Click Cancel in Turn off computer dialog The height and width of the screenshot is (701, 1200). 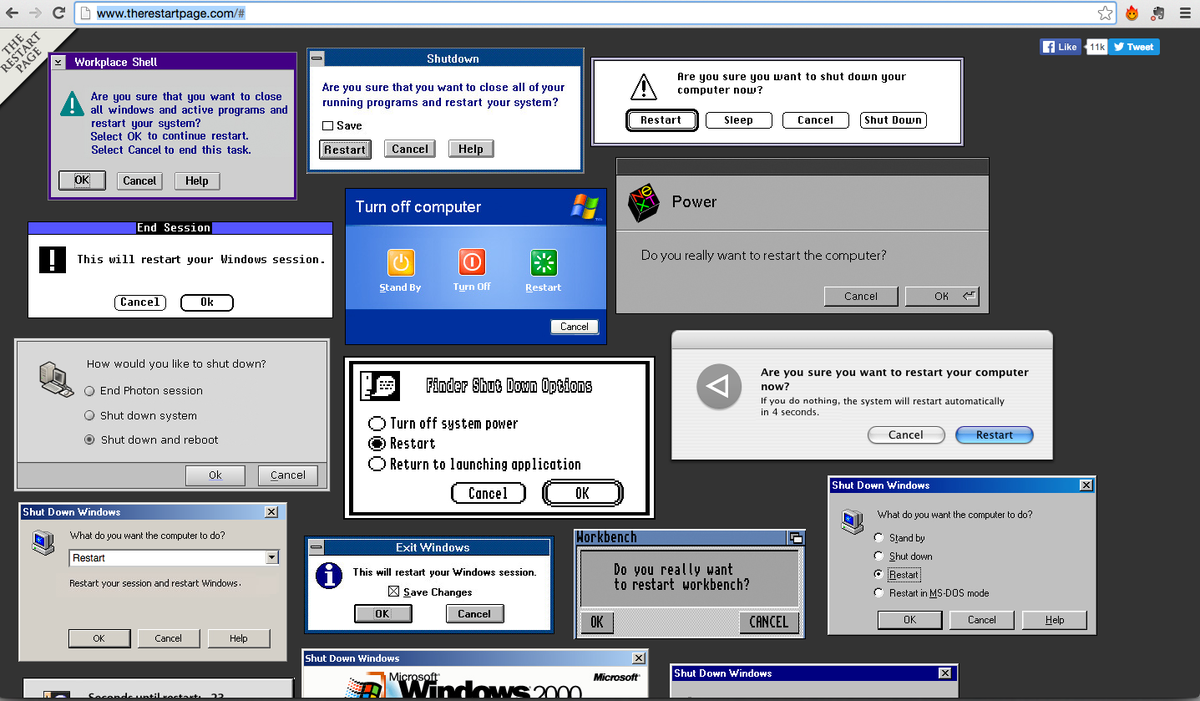574,326
